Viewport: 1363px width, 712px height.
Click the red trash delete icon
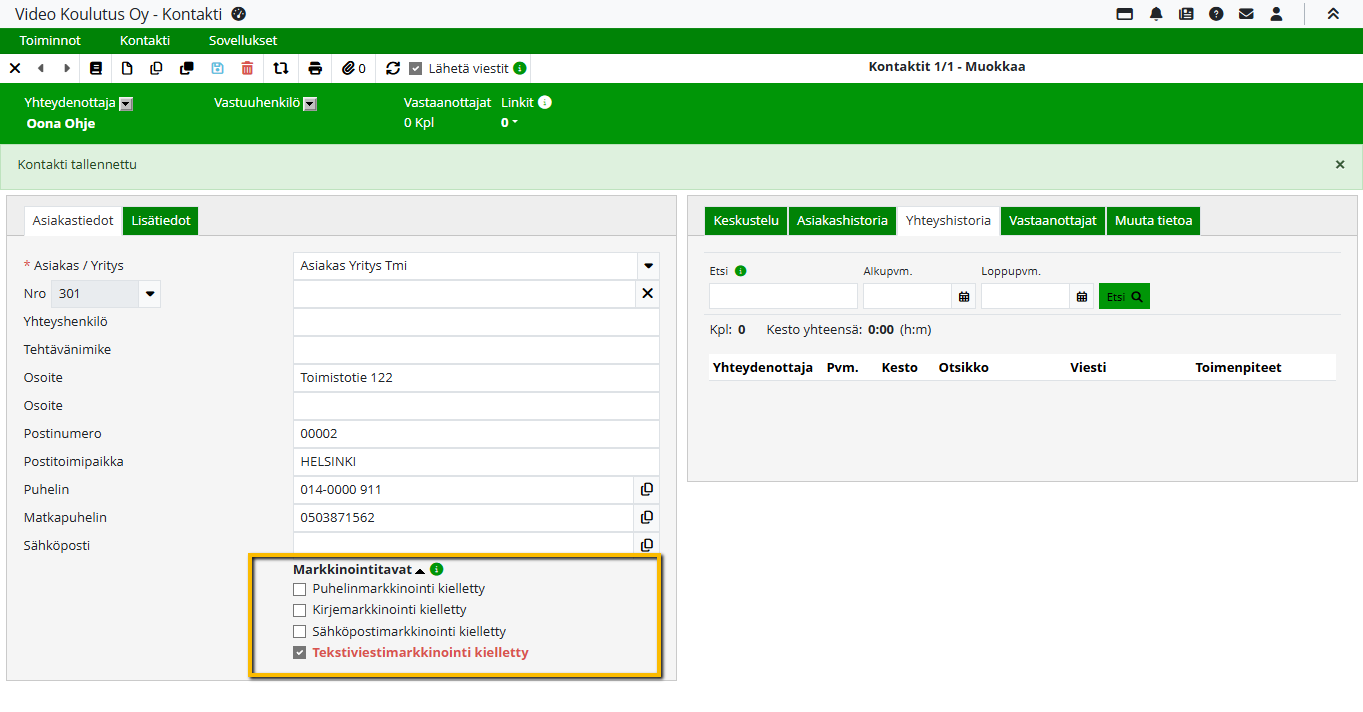tap(247, 68)
